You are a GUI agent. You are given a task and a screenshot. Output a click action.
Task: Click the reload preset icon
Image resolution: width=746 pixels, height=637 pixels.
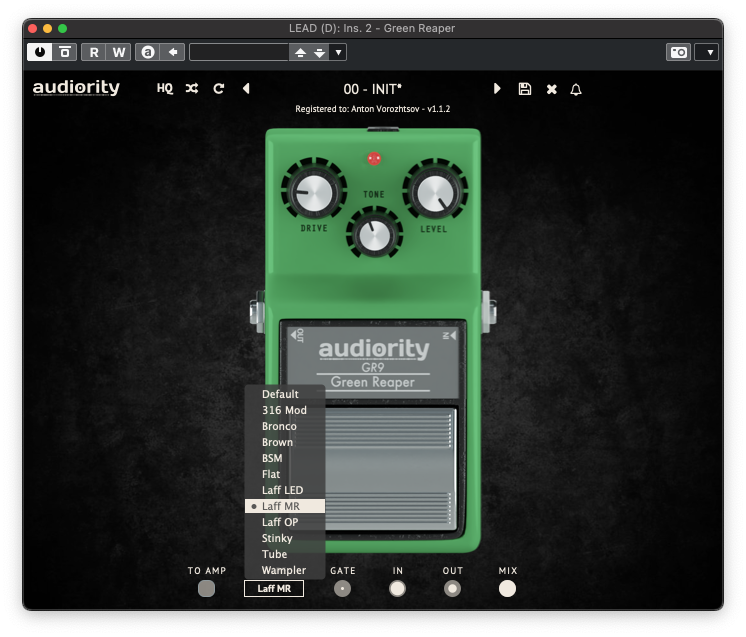(x=219, y=88)
